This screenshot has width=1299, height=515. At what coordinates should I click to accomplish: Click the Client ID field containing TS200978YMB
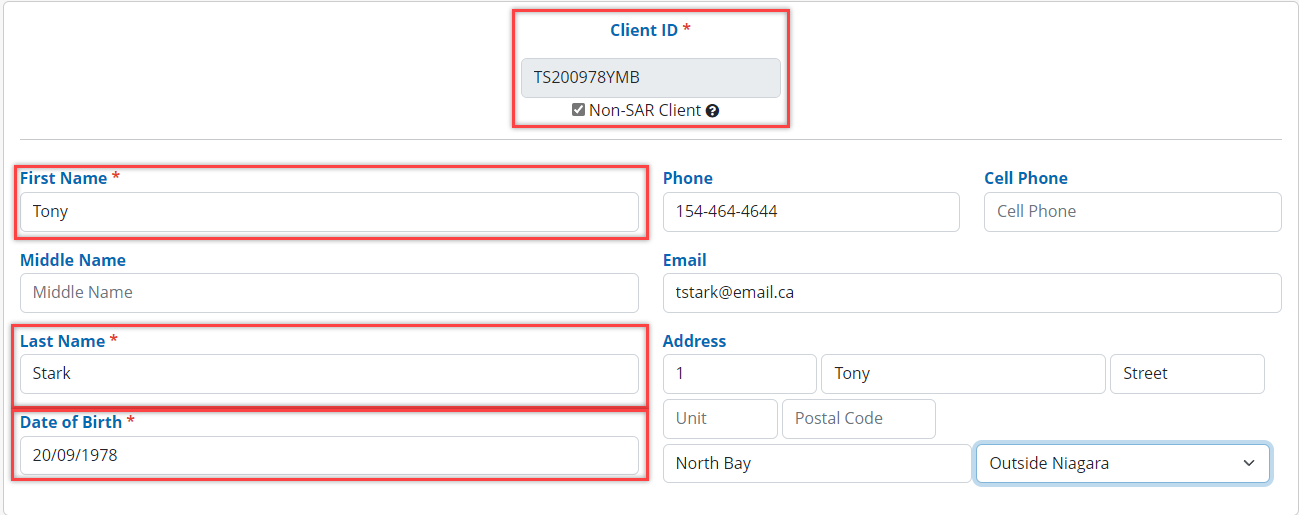(650, 78)
